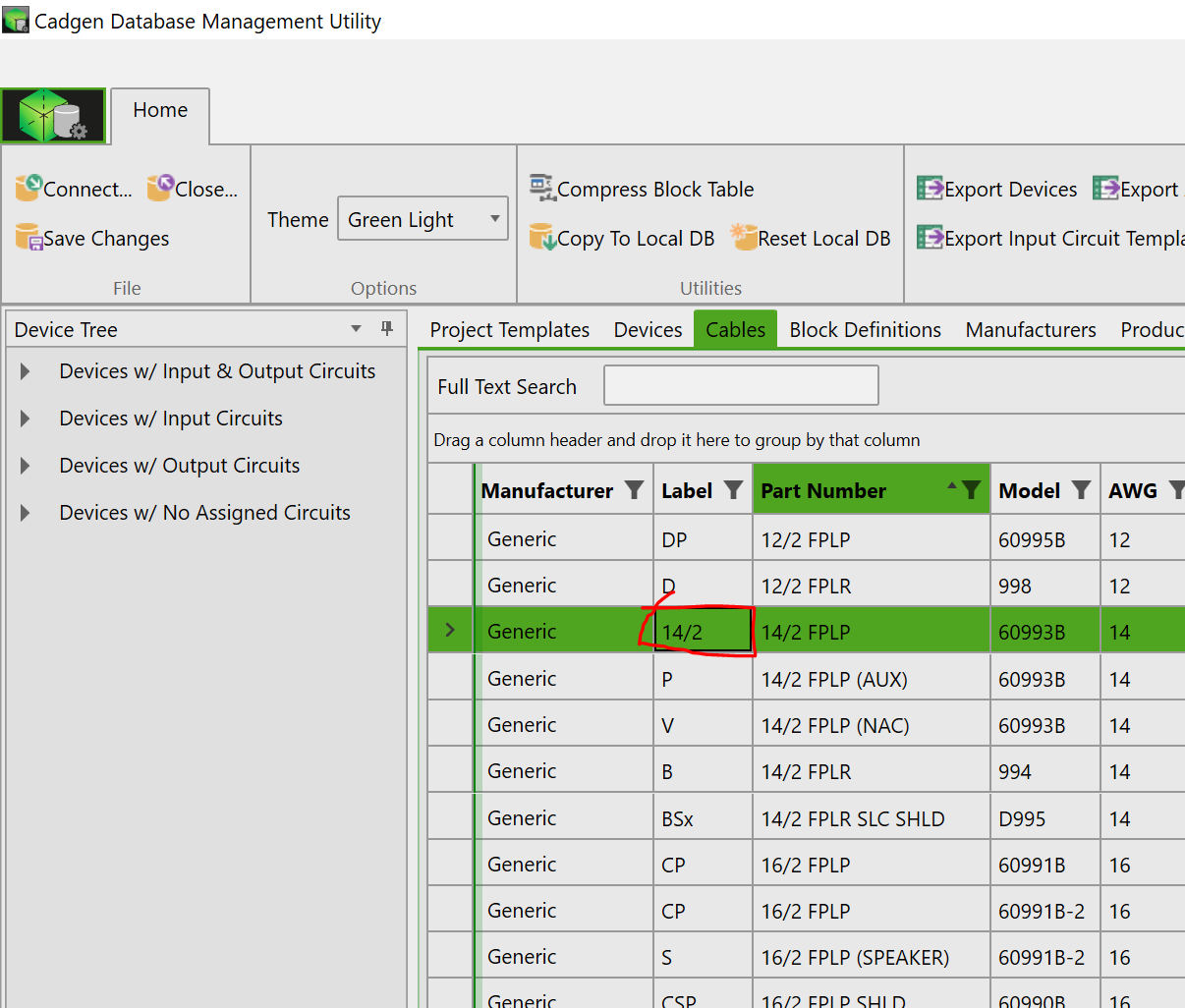Select the 14/2 label cell
This screenshot has height=1008, width=1185.
[703, 632]
